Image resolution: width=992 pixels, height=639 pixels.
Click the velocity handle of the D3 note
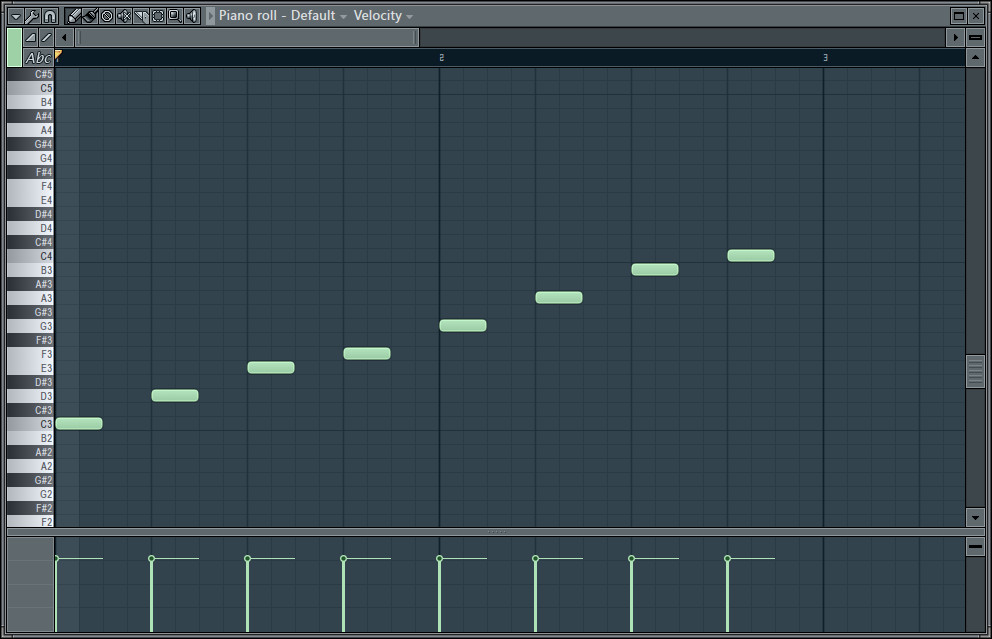(x=151, y=559)
